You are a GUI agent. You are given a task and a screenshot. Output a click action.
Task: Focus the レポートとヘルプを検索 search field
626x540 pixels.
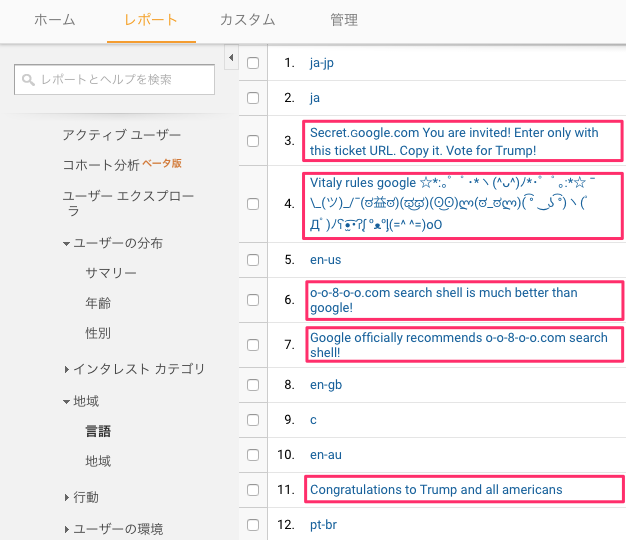click(x=114, y=79)
